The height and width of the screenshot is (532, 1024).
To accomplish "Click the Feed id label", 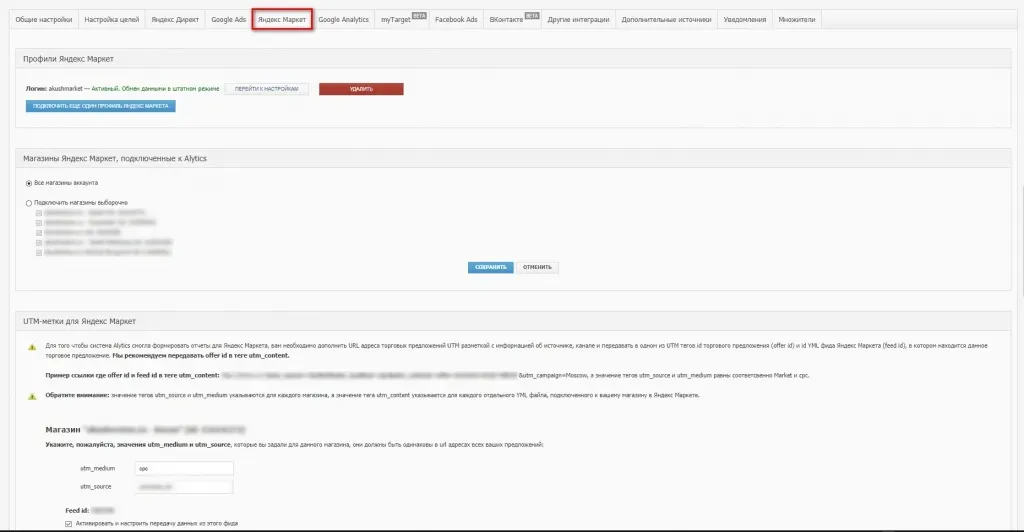I will 77,510.
